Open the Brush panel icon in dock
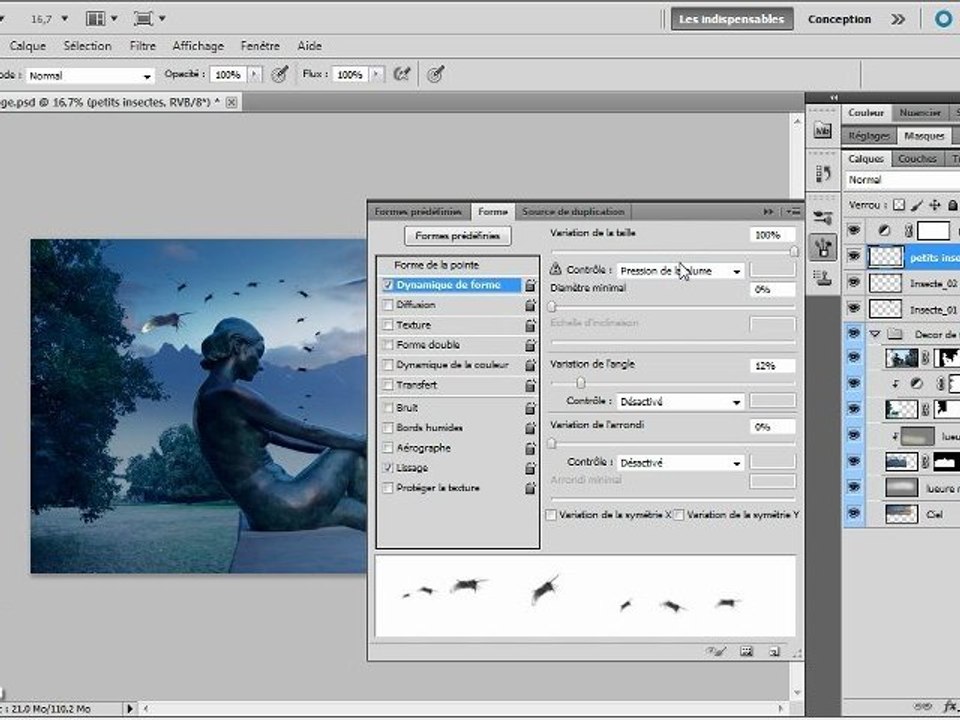Image resolution: width=960 pixels, height=720 pixels. 822,247
